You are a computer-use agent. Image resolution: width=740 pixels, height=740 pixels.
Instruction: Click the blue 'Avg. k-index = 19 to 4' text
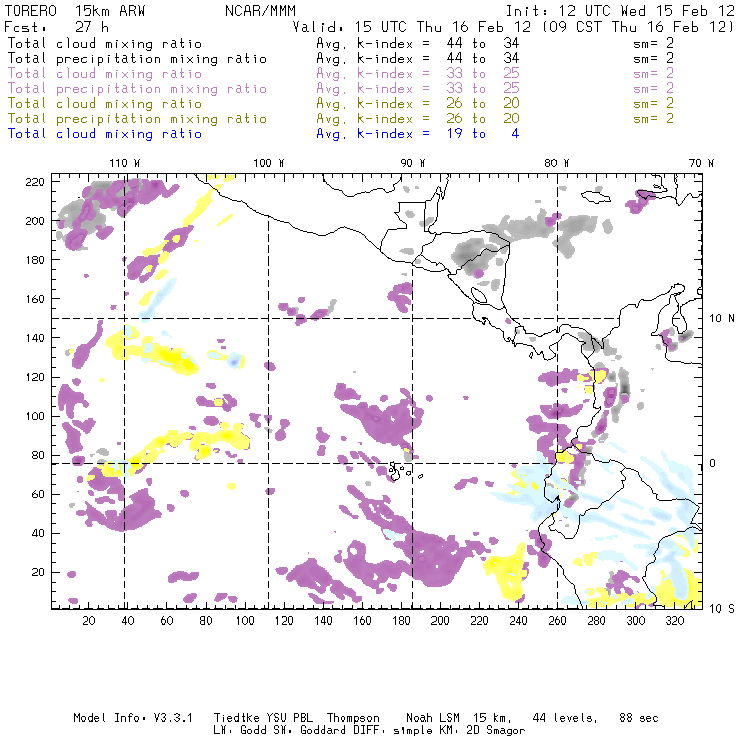418,134
